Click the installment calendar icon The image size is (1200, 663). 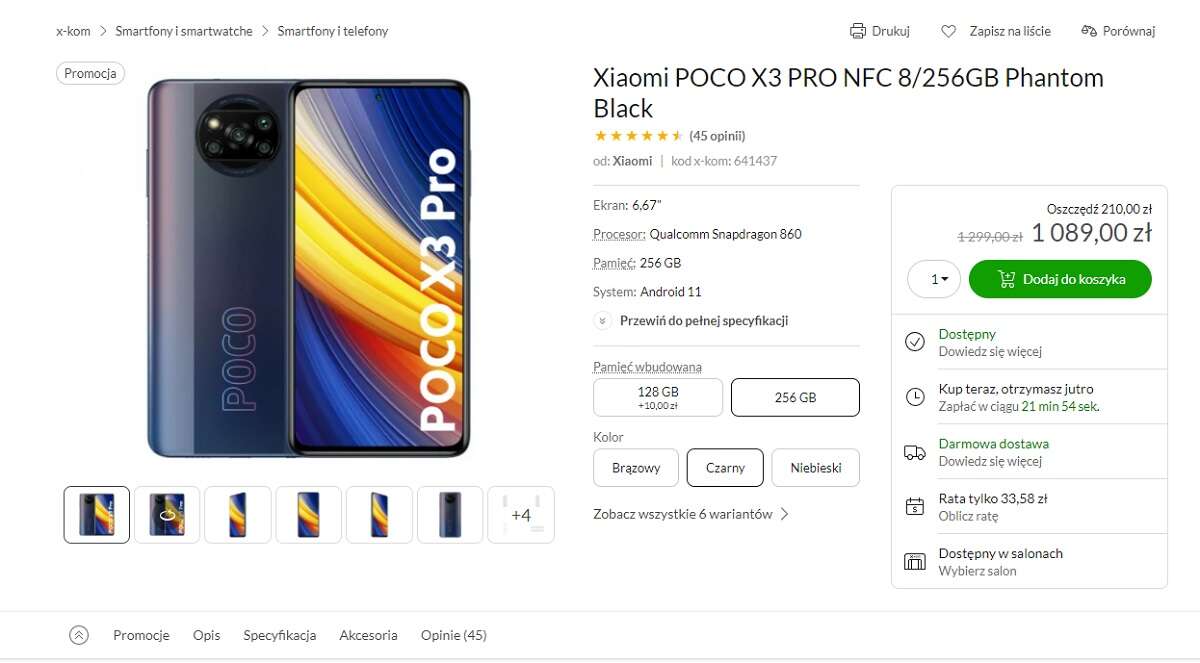pyautogui.click(x=914, y=506)
